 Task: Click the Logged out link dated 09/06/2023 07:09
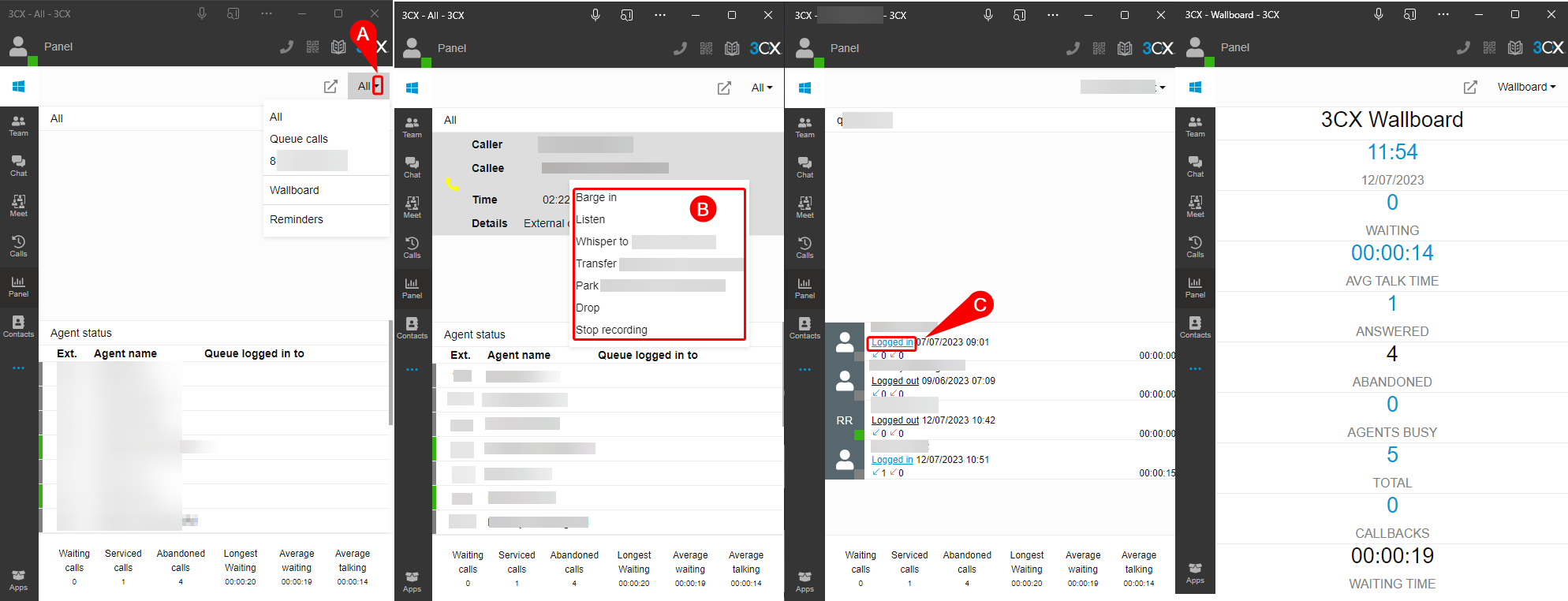click(895, 381)
